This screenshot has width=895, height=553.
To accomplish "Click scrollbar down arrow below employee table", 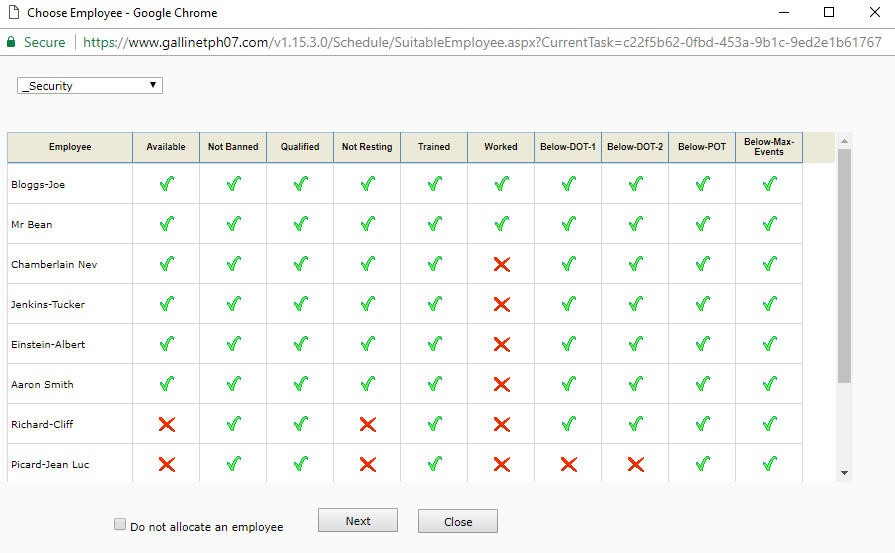I will [844, 472].
